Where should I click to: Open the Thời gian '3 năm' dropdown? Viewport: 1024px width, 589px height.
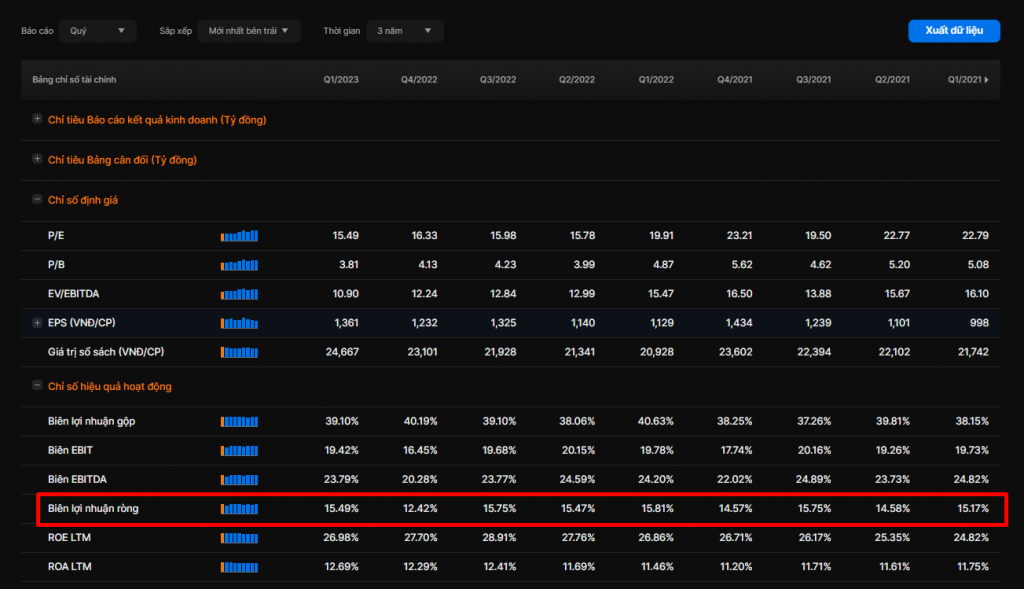(404, 31)
